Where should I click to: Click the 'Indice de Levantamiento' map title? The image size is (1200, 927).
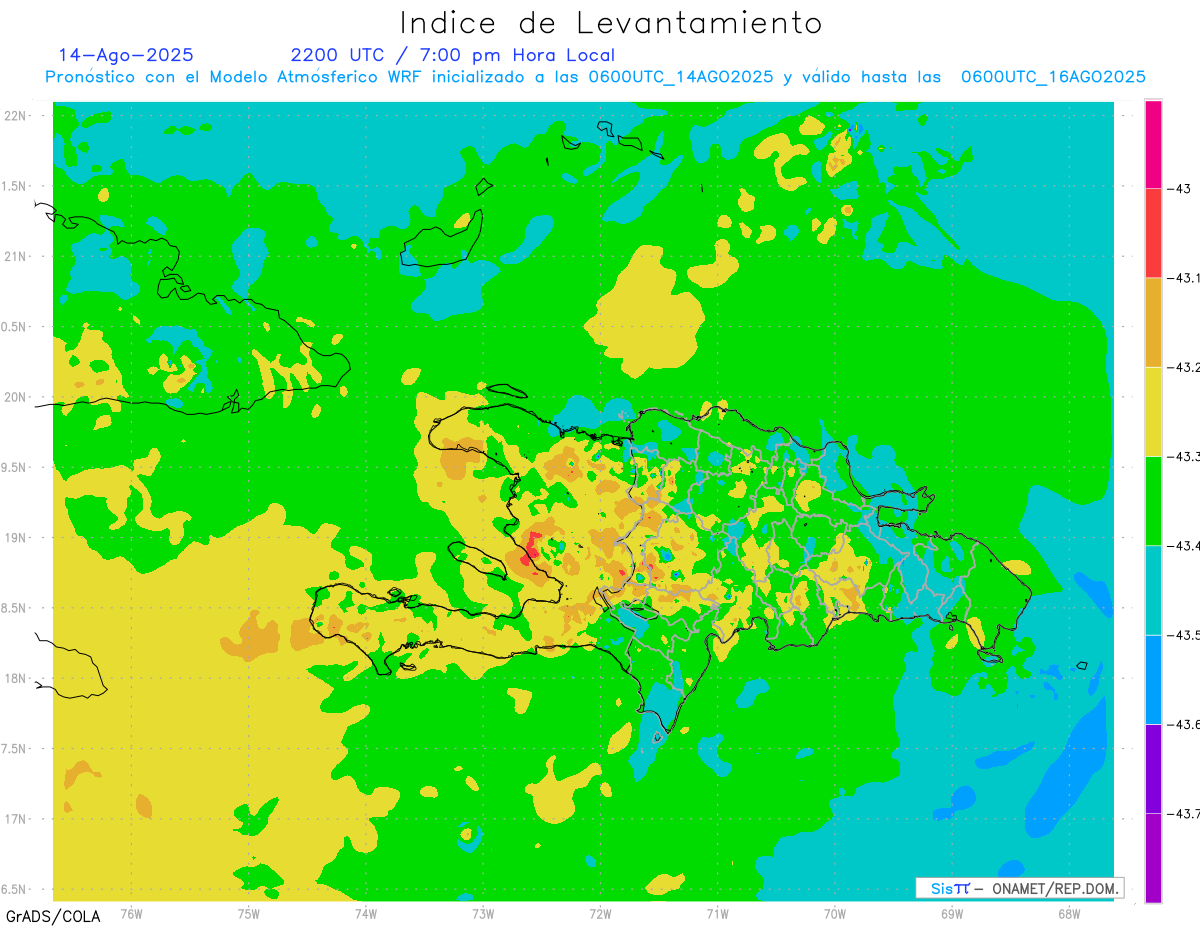610,22
